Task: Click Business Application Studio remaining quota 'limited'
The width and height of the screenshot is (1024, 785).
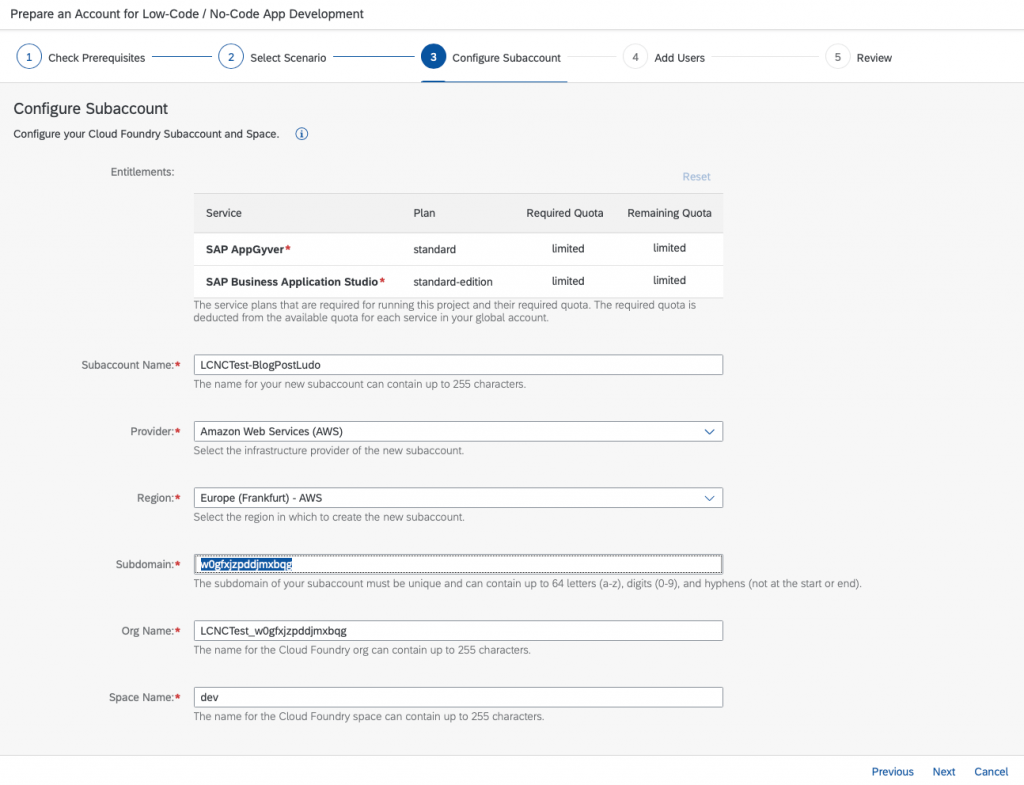Action: point(669,281)
